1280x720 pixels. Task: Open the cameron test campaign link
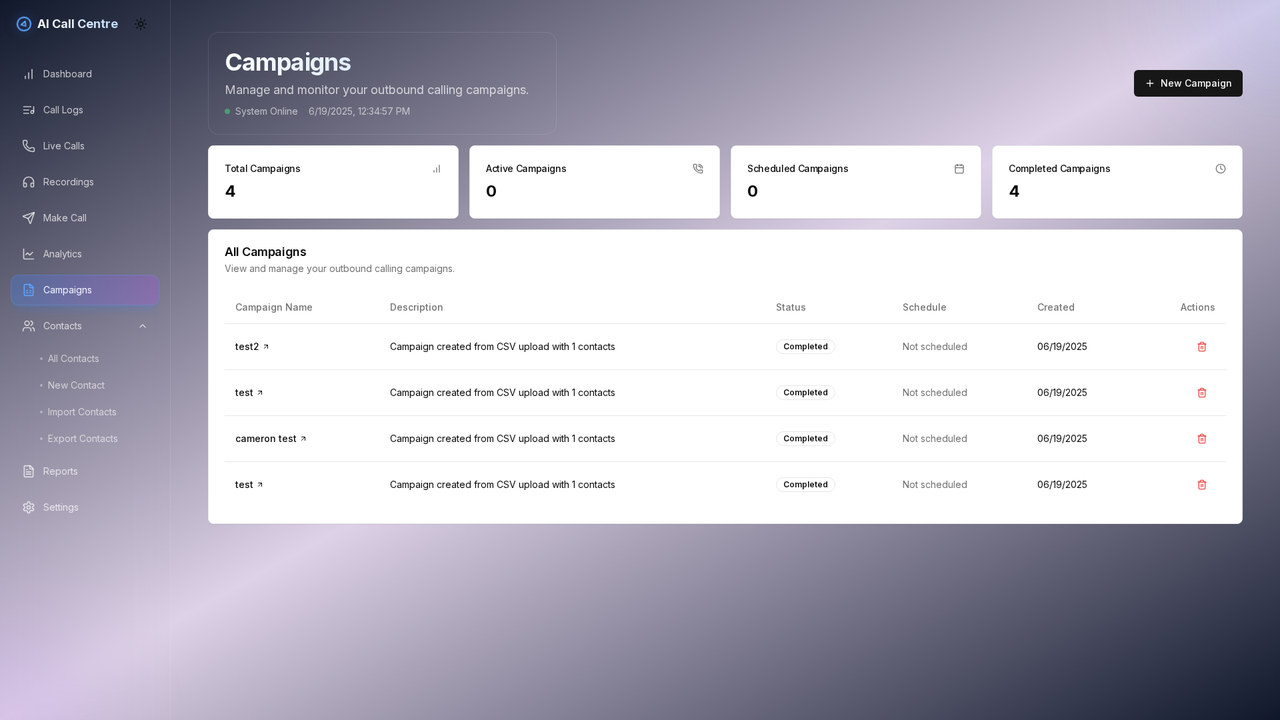[x=271, y=439]
